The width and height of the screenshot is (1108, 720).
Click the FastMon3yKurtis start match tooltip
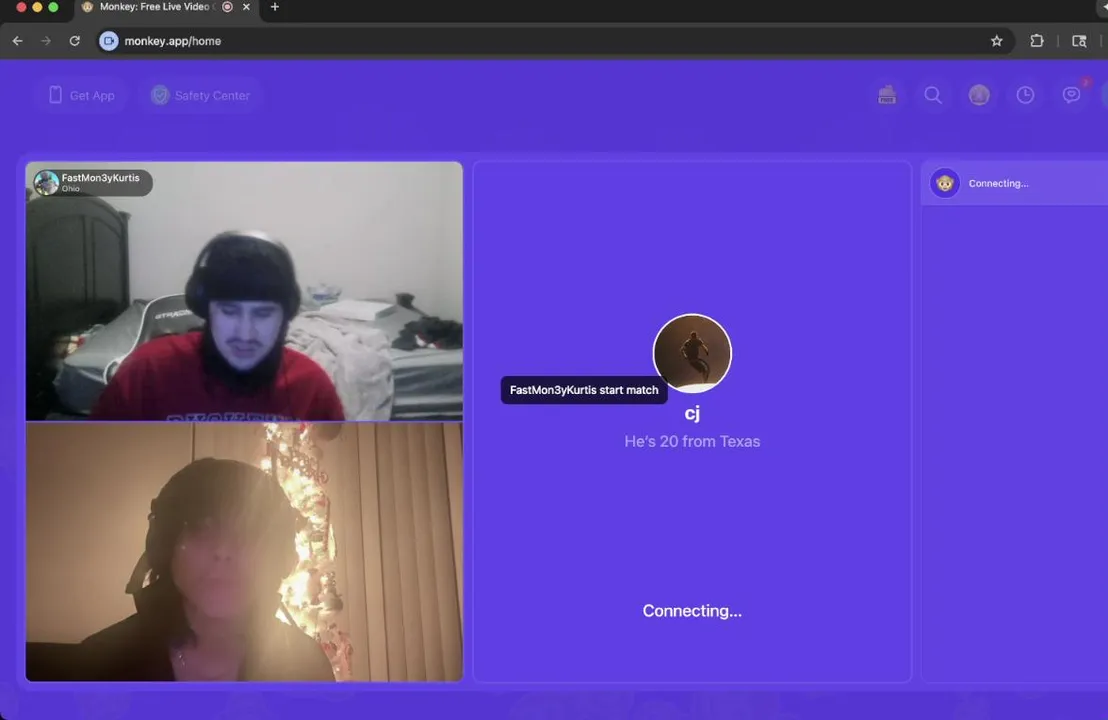pos(584,390)
